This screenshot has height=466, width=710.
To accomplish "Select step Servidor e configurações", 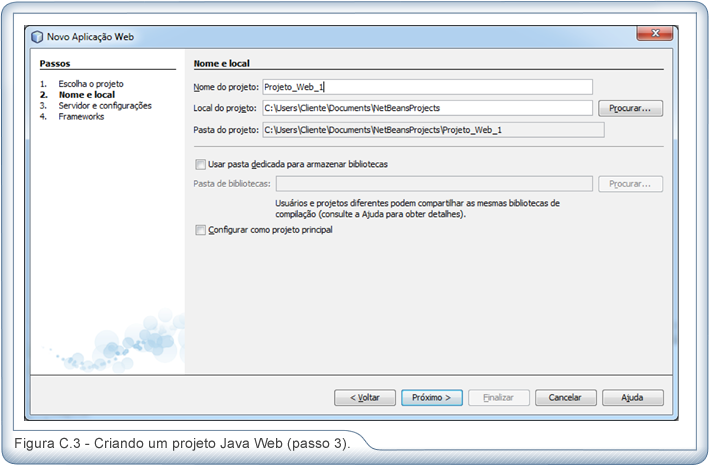I will [105, 106].
